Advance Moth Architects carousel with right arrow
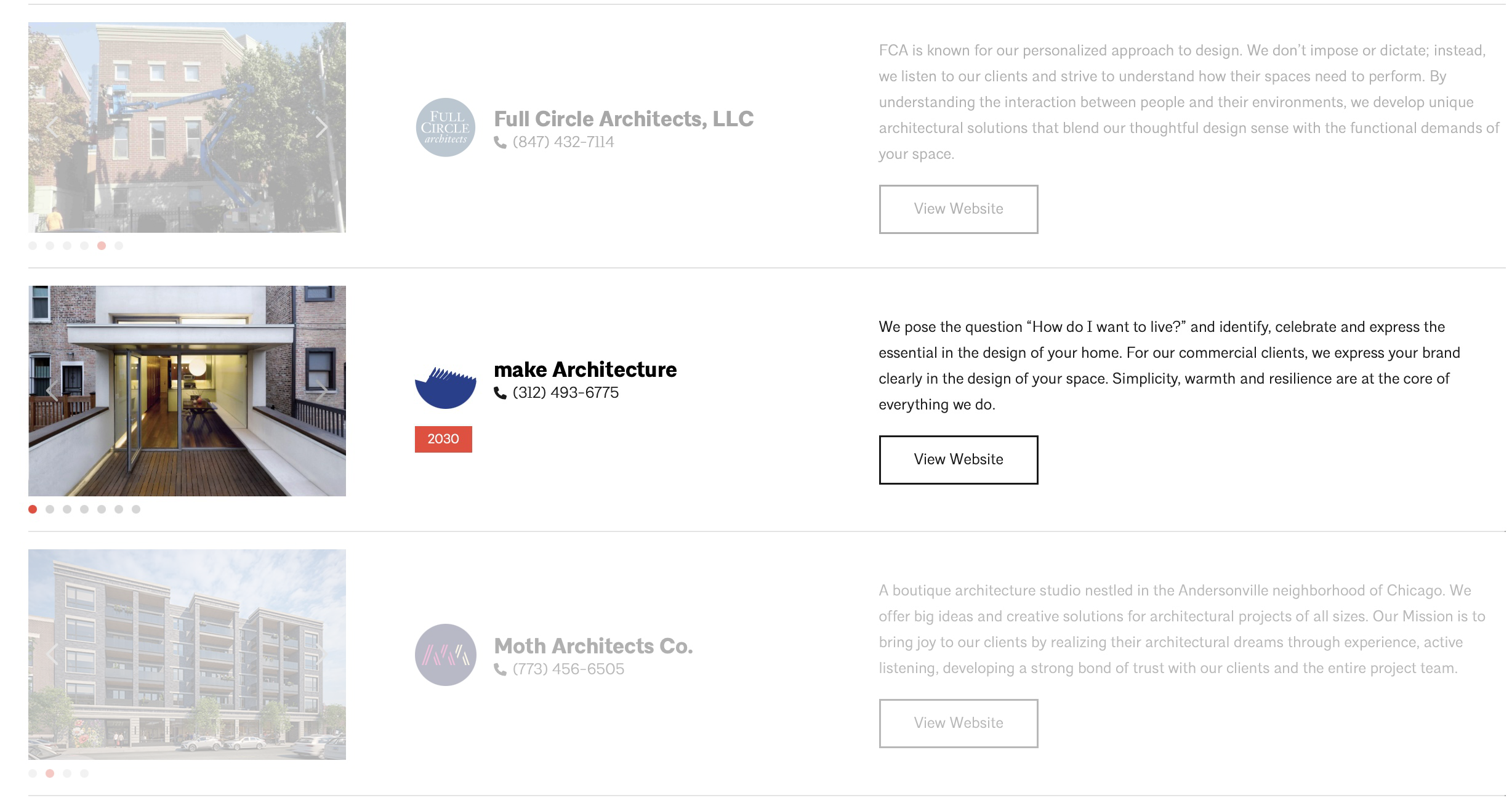Screen dimensions: 1512x803 [x=321, y=654]
